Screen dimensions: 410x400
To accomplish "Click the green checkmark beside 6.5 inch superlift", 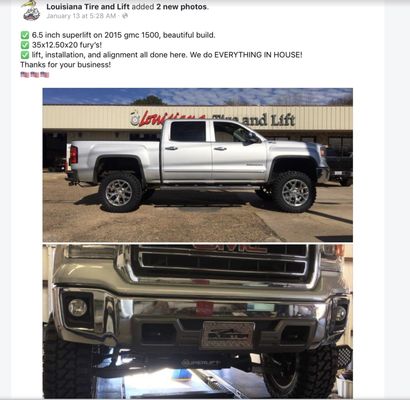I will 25,35.
